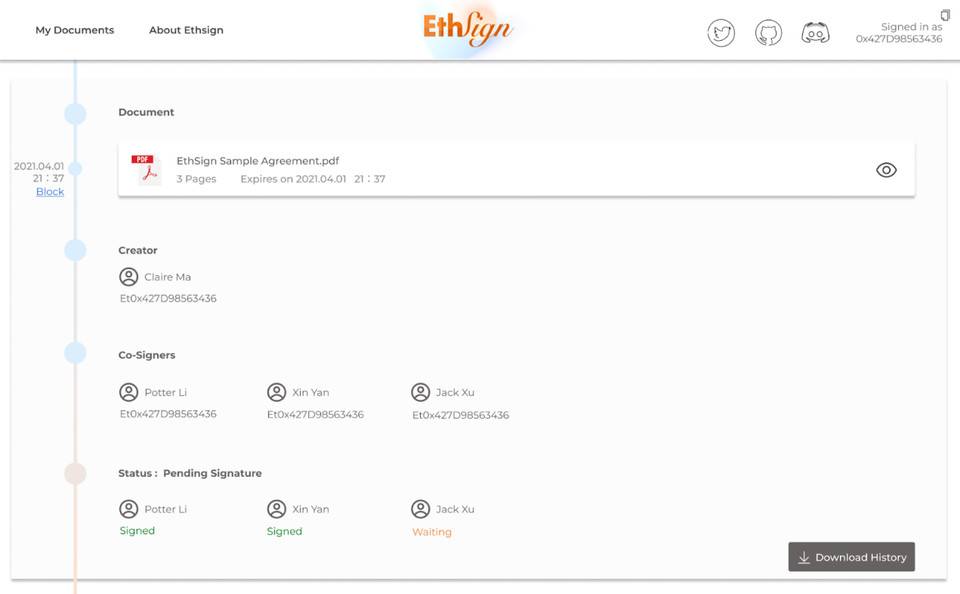Viewport: 960px width, 594px height.
Task: Click the Download History button
Action: coord(851,557)
